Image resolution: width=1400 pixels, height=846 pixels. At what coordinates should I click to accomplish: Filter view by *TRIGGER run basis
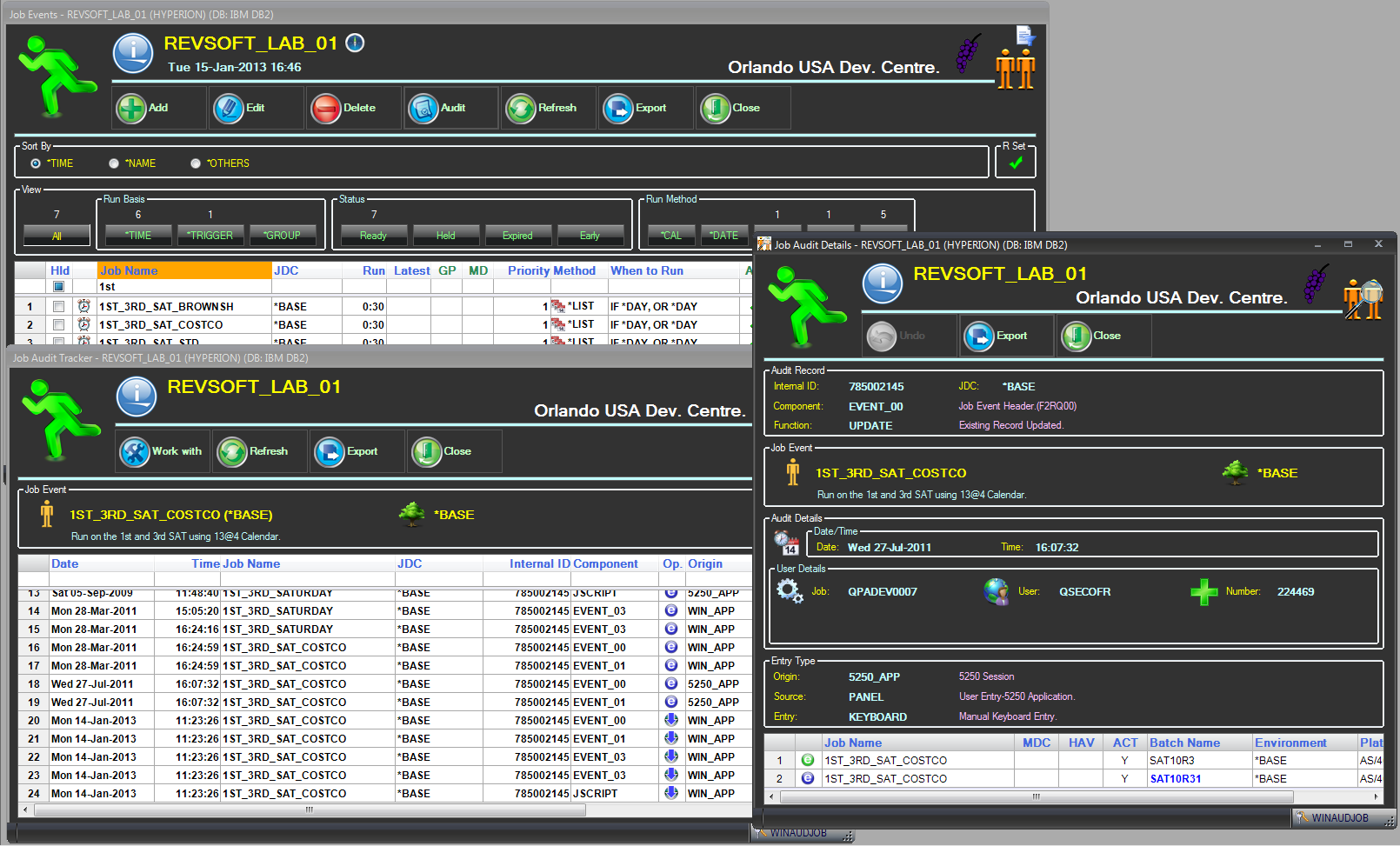point(211,236)
